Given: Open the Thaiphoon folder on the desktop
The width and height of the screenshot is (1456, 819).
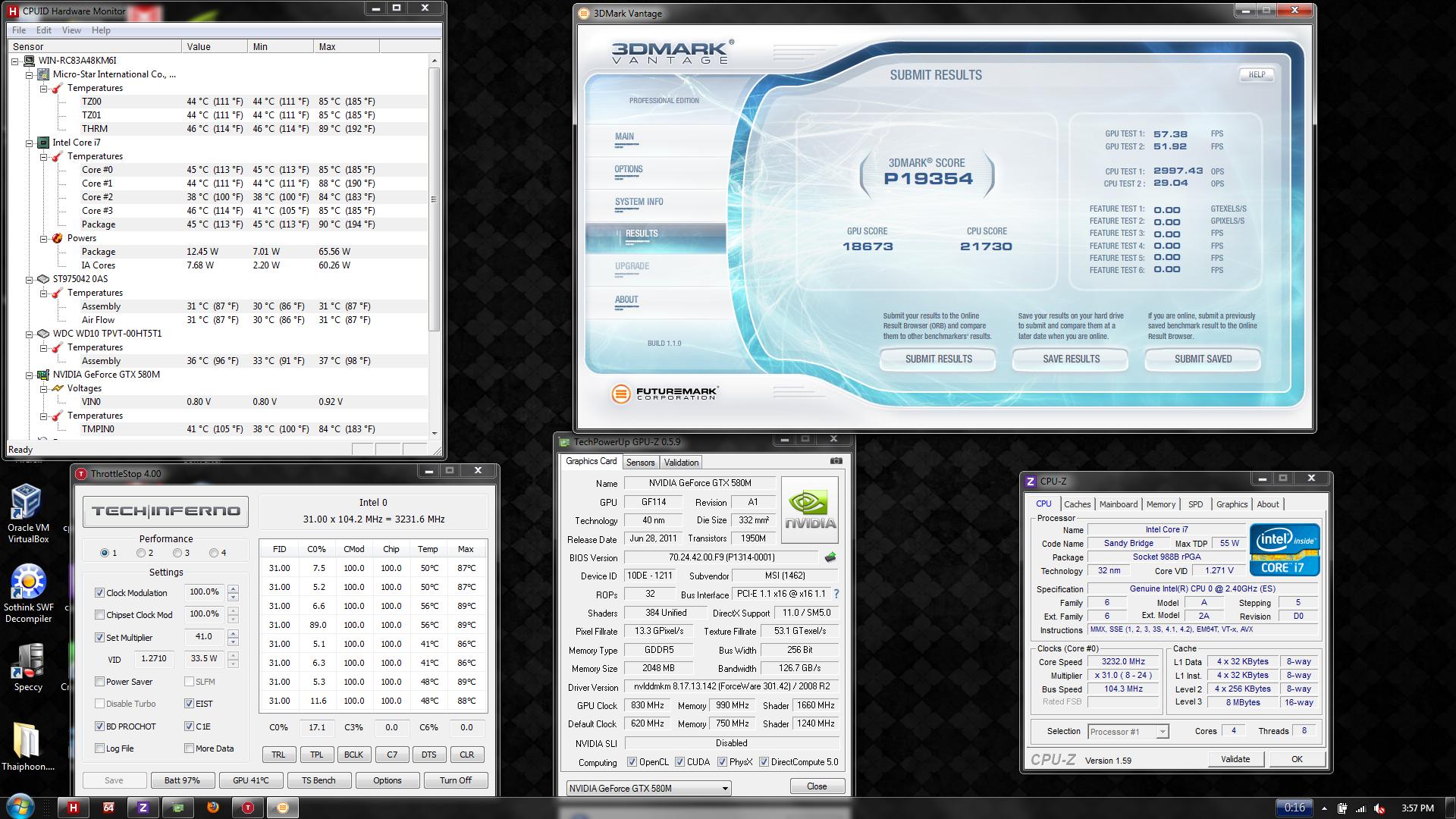Looking at the screenshot, I should 28,745.
